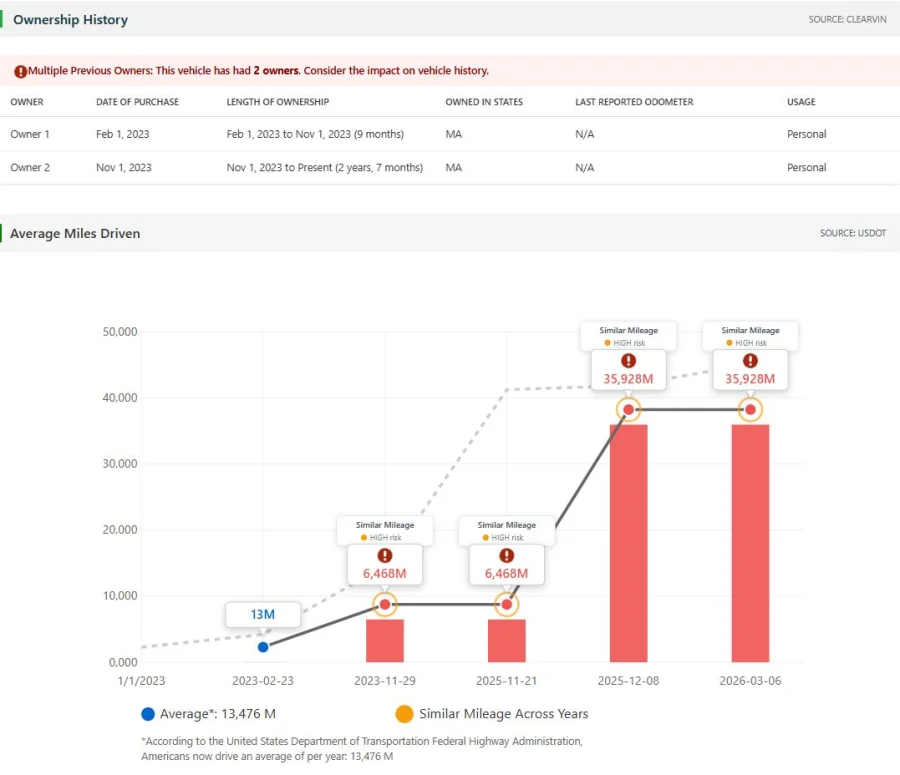Click Owner 2's MA state cell
Screen dimensions: 900x775
[453, 167]
